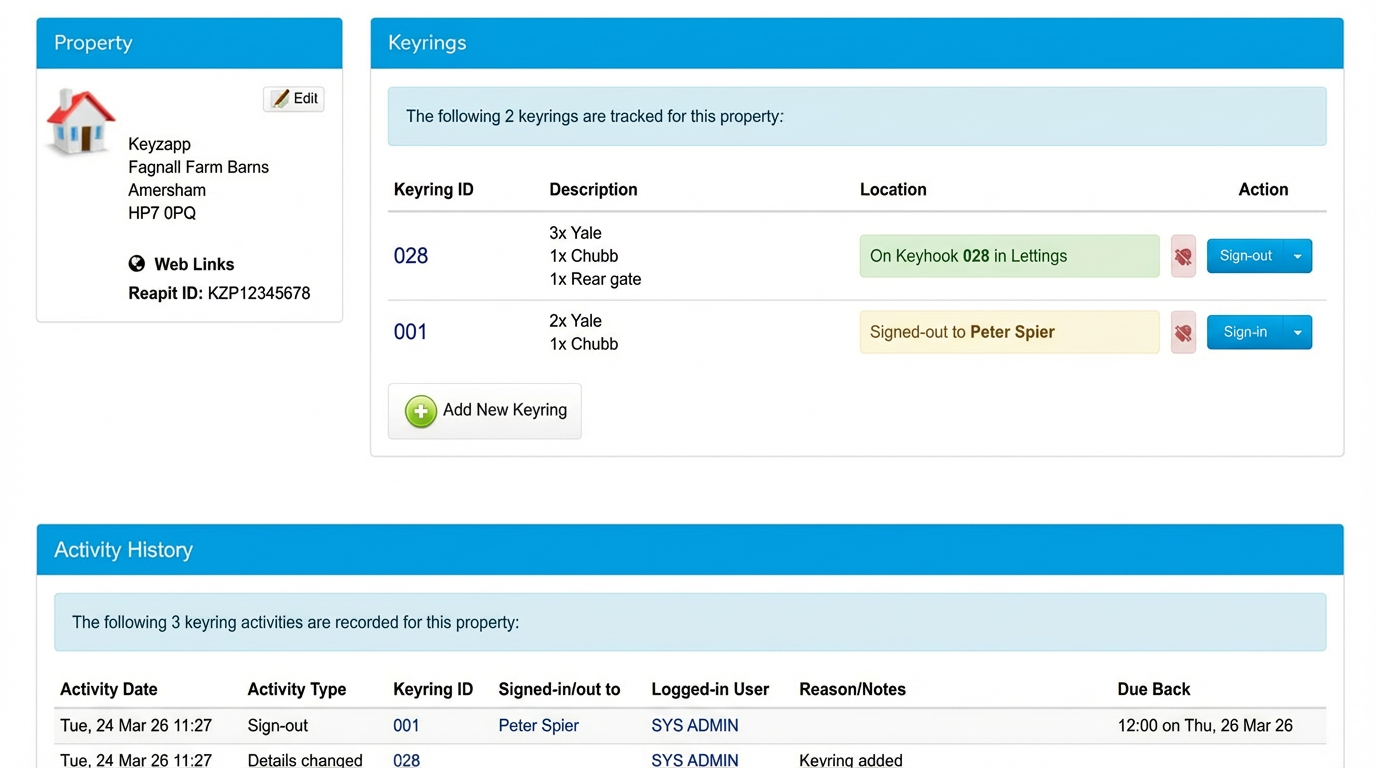Open keyring 001 in the Keyrings table
The width and height of the screenshot is (1376, 768).
pos(410,332)
